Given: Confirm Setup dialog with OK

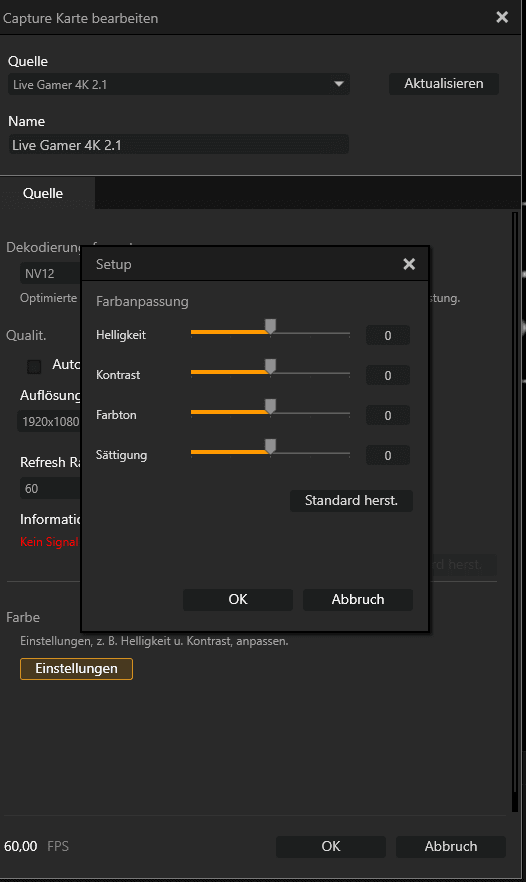Looking at the screenshot, I should (238, 600).
